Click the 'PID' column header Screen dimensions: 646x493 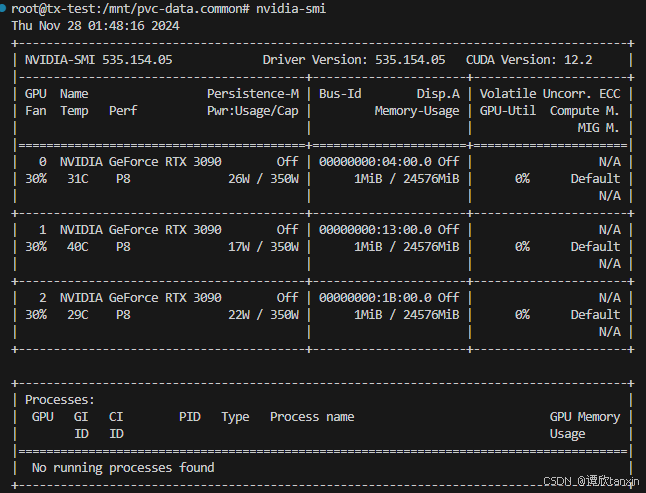tap(190, 417)
